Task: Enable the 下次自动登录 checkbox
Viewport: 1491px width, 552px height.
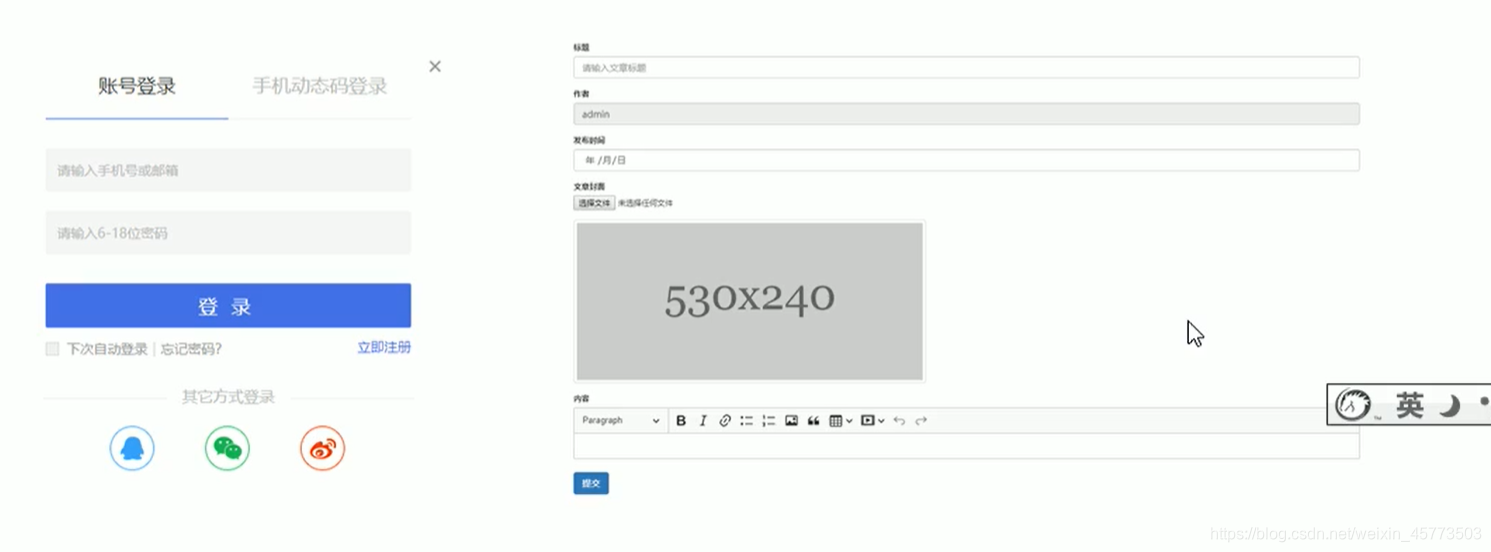Action: (52, 349)
